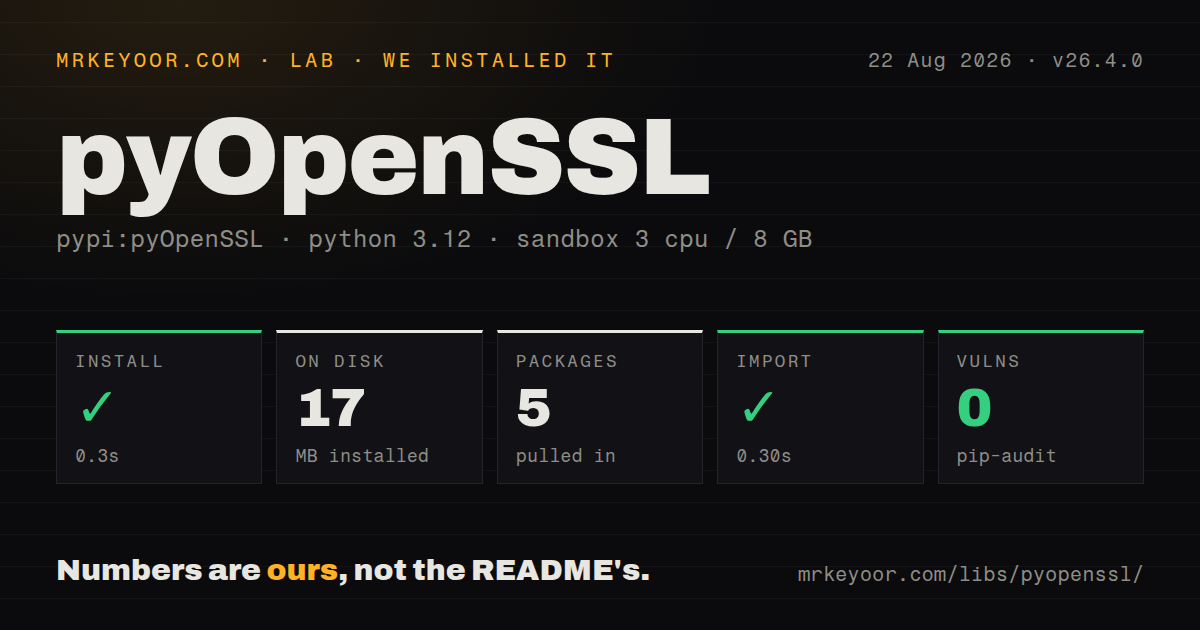Click the MRKEYOOR.COM text in header
This screenshot has height=630, width=1200.
[149, 61]
